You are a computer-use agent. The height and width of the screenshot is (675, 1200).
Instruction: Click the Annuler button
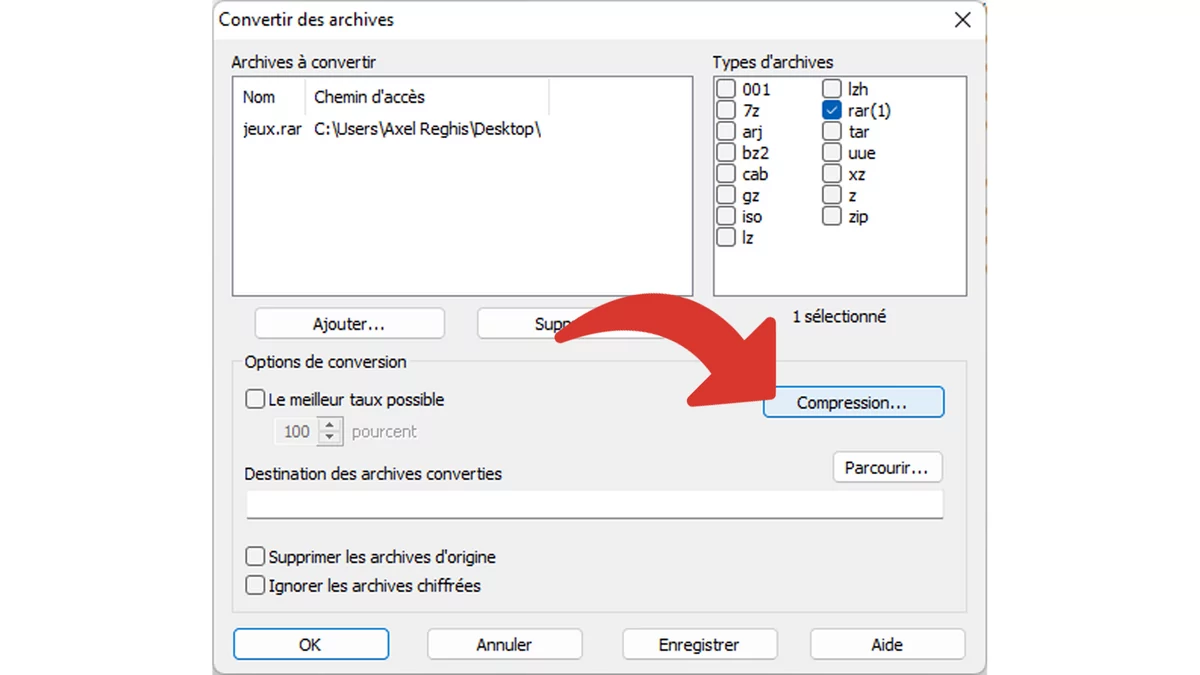504,644
